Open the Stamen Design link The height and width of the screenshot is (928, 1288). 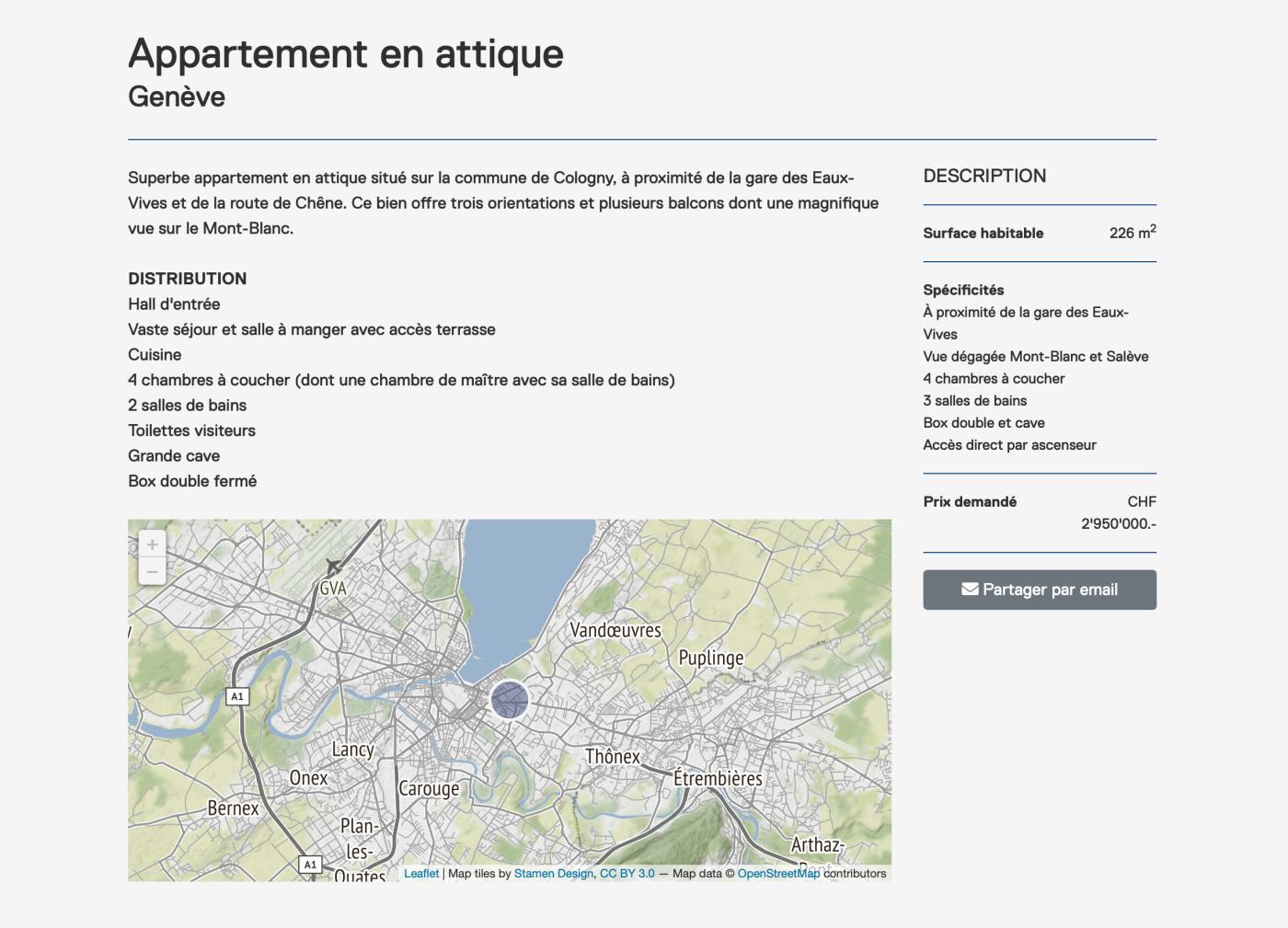click(553, 873)
